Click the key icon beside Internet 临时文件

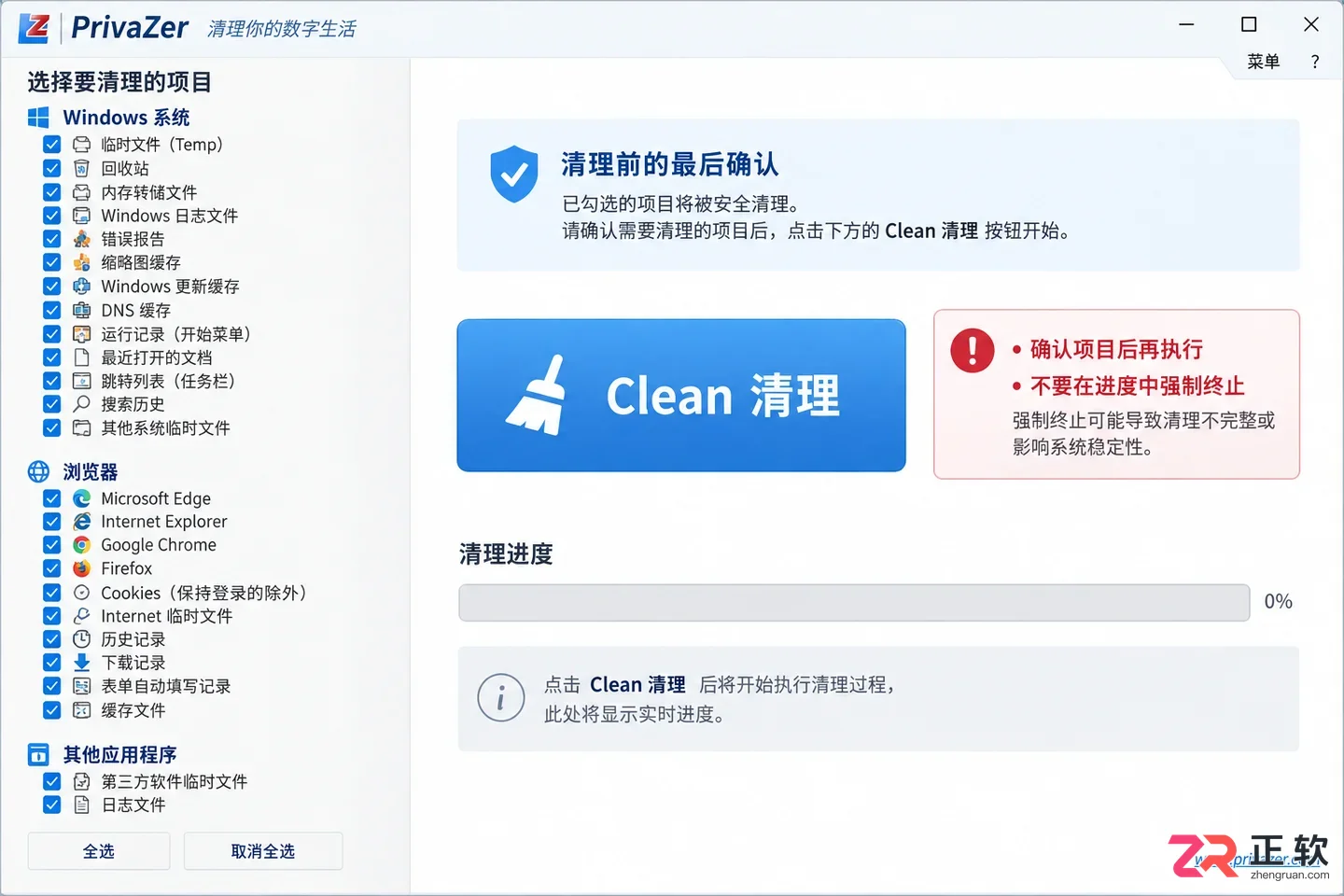(x=82, y=616)
